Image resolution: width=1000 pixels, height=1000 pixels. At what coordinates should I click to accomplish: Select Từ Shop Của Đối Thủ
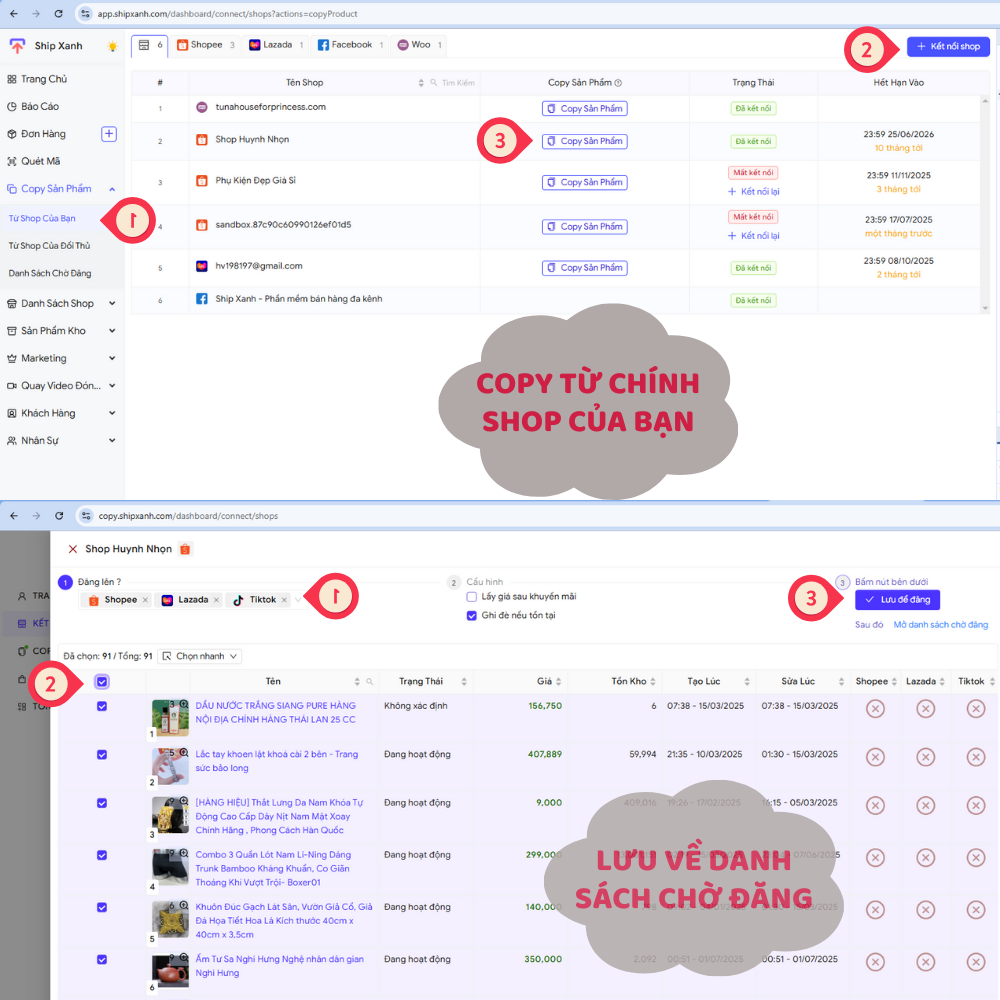point(49,246)
